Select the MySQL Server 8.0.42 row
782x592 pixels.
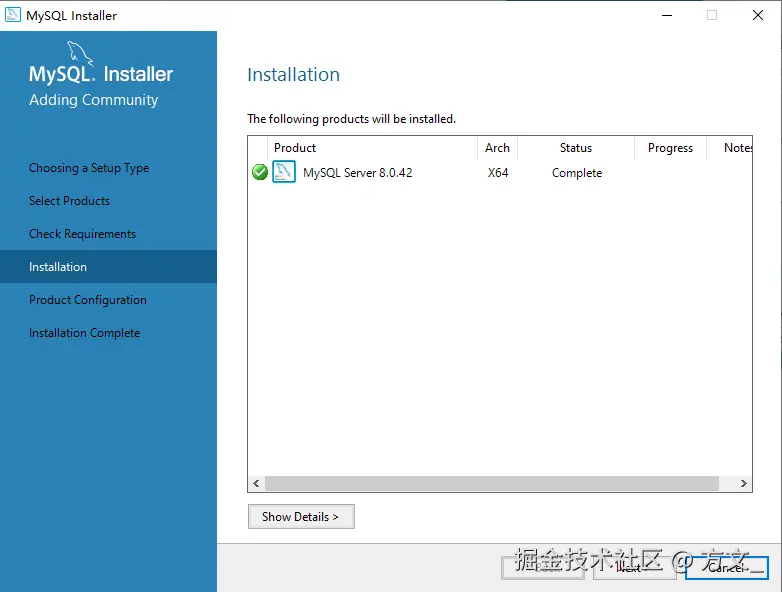coord(500,173)
